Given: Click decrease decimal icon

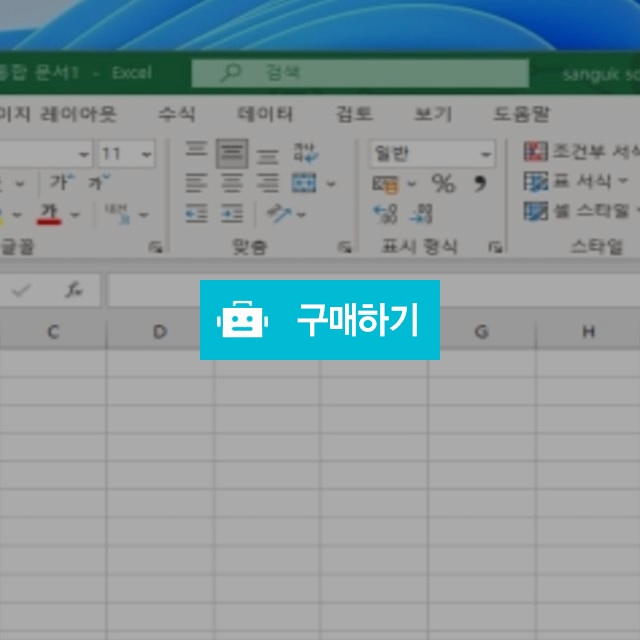Looking at the screenshot, I should pos(421,214).
